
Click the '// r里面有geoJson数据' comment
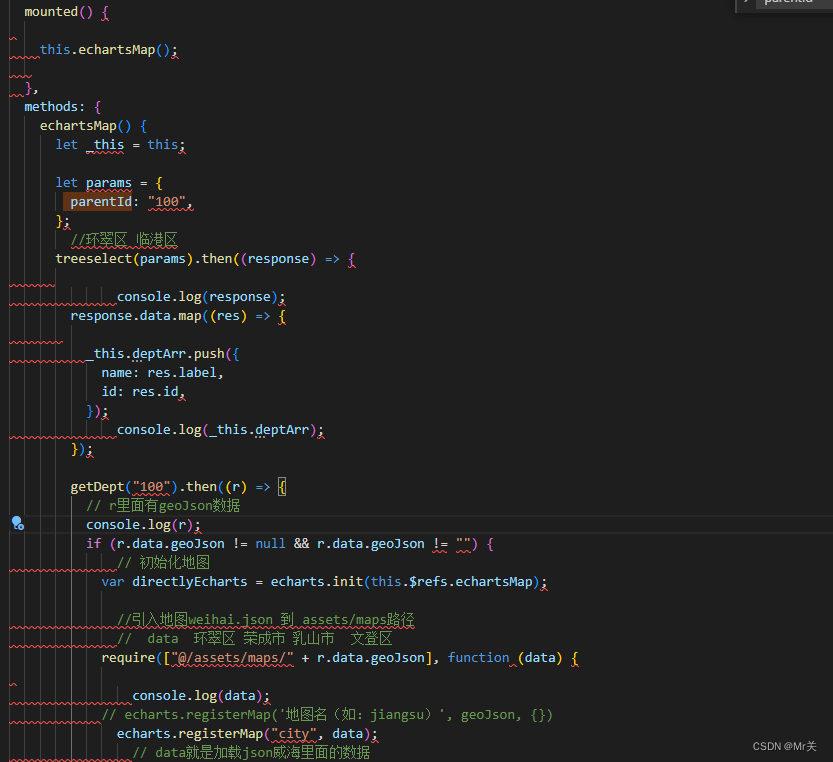coord(163,505)
